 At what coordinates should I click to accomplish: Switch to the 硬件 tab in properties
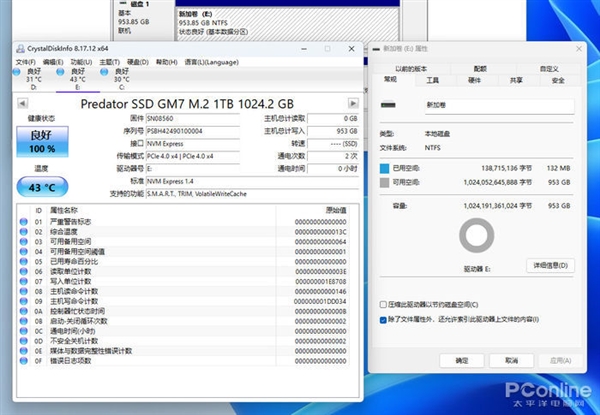(x=474, y=80)
